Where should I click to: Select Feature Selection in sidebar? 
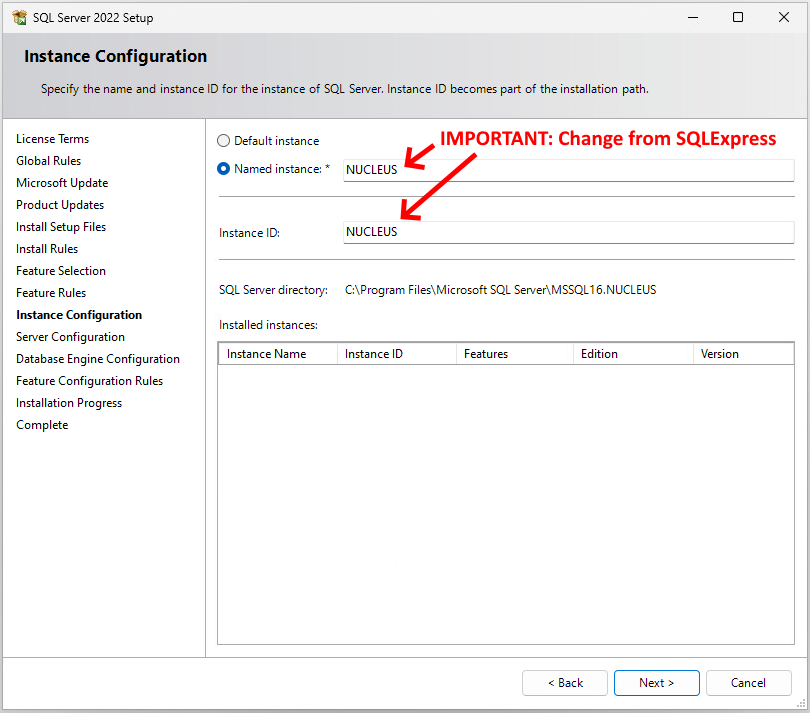point(61,271)
